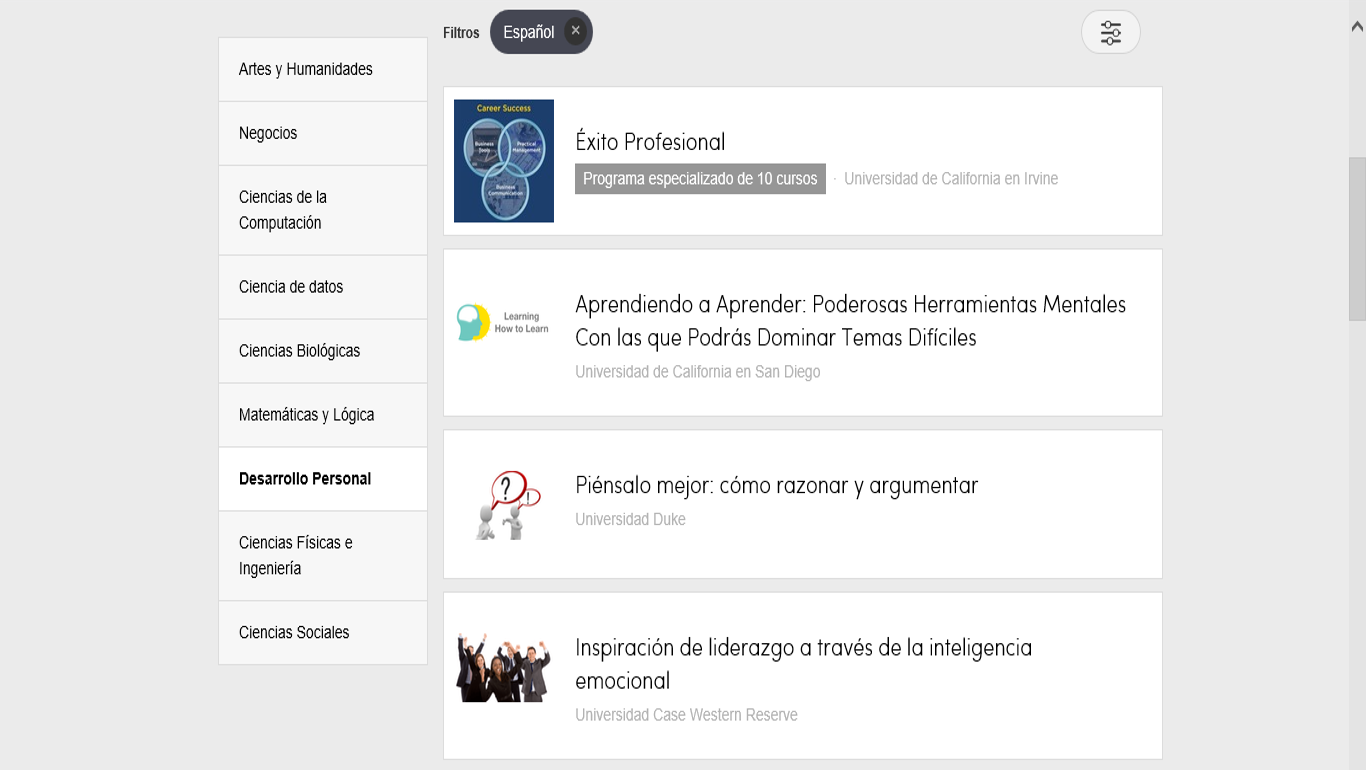Open Piénsalo mejor course link
The width and height of the screenshot is (1366, 770).
tap(776, 486)
